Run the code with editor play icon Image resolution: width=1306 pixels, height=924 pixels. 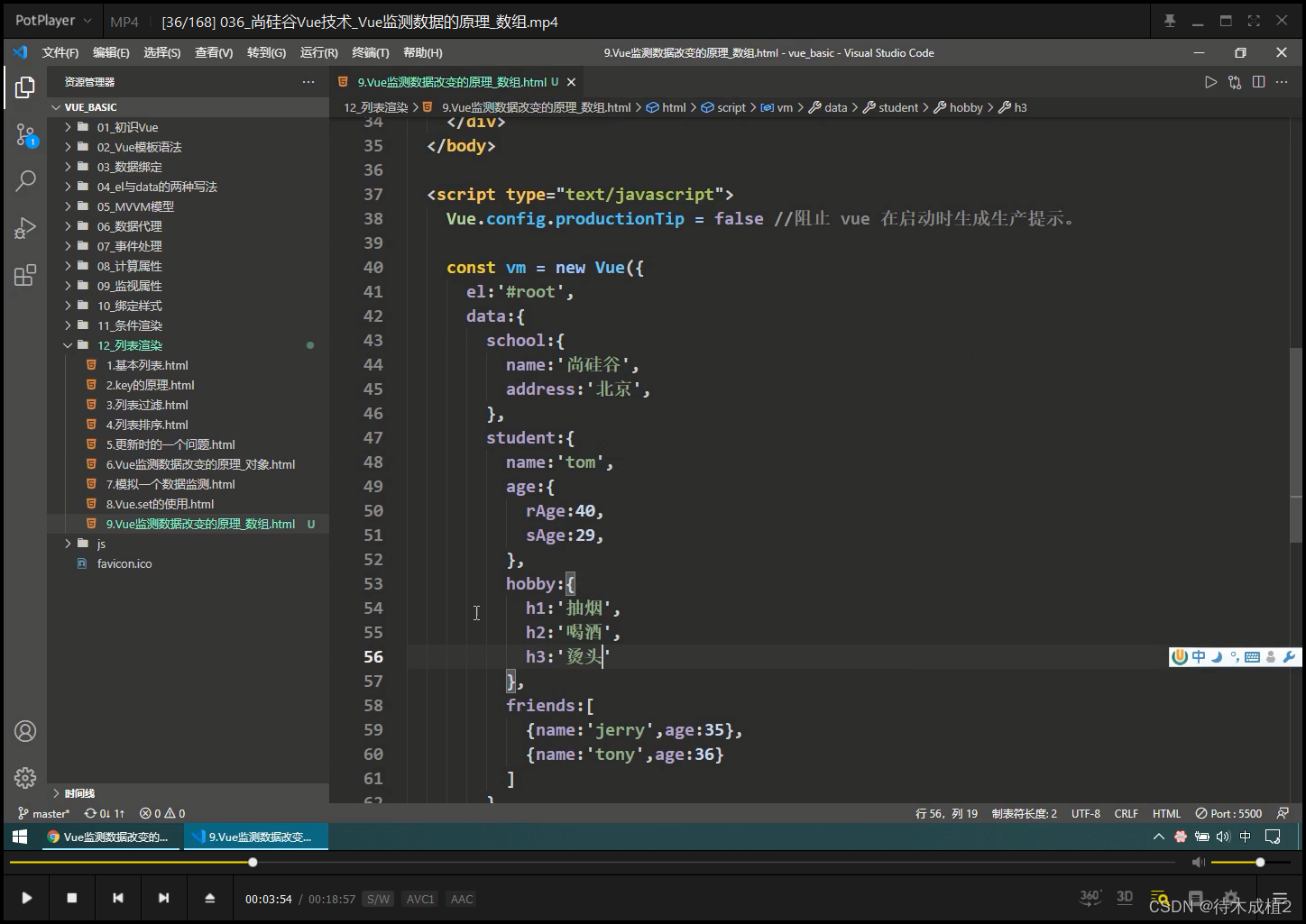(x=1210, y=82)
